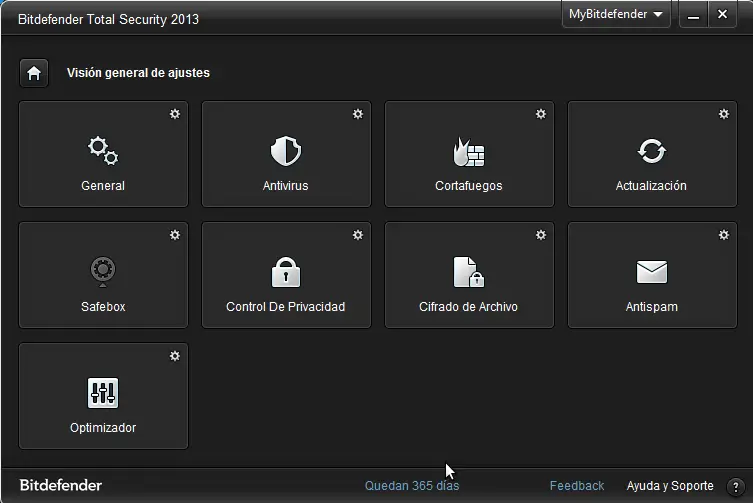Click the small gear on General tile

coord(175,114)
